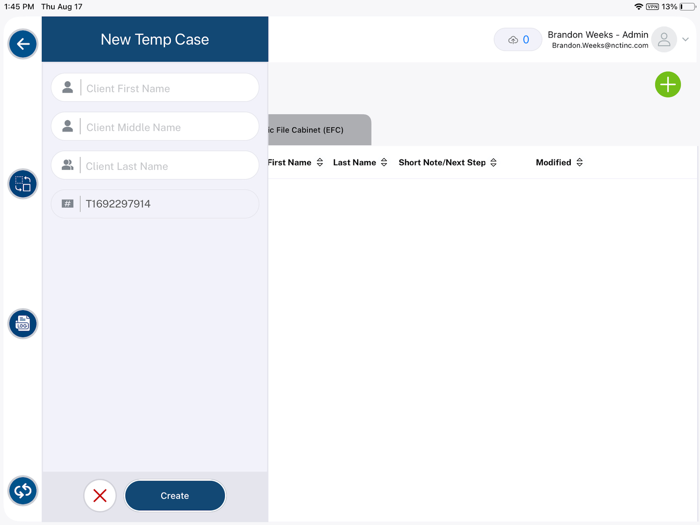This screenshot has height=525, width=700.
Task: Tap the 1:45 PM clock
Action: point(19,7)
